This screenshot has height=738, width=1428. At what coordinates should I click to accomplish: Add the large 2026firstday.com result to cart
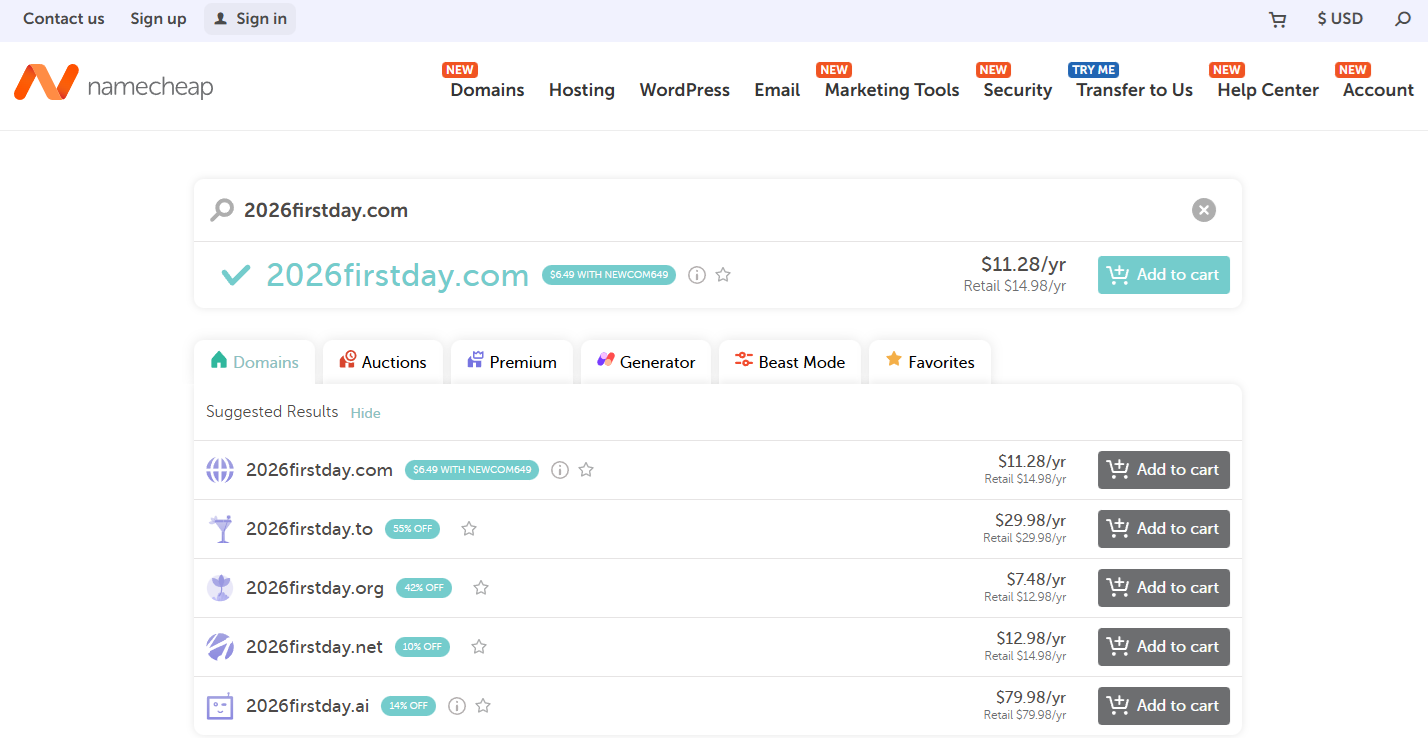[x=1164, y=275]
